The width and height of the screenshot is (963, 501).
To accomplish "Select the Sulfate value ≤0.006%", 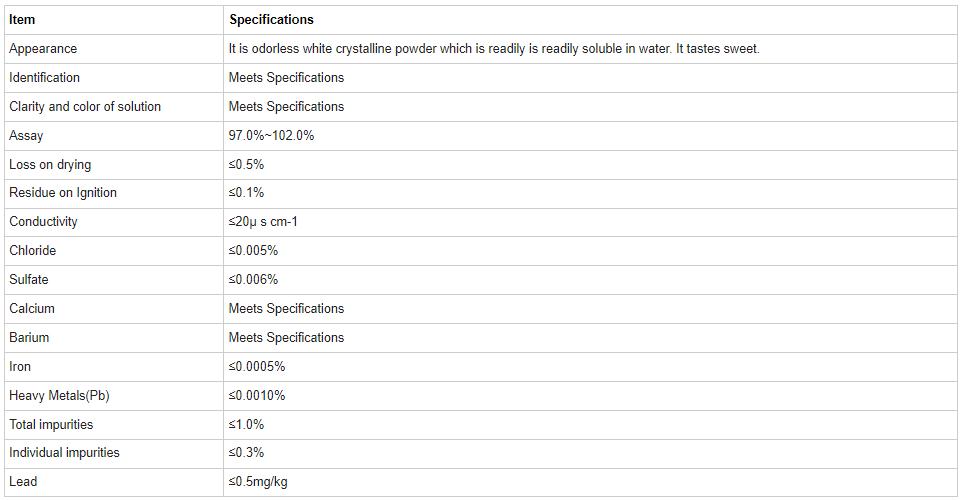I will click(253, 279).
